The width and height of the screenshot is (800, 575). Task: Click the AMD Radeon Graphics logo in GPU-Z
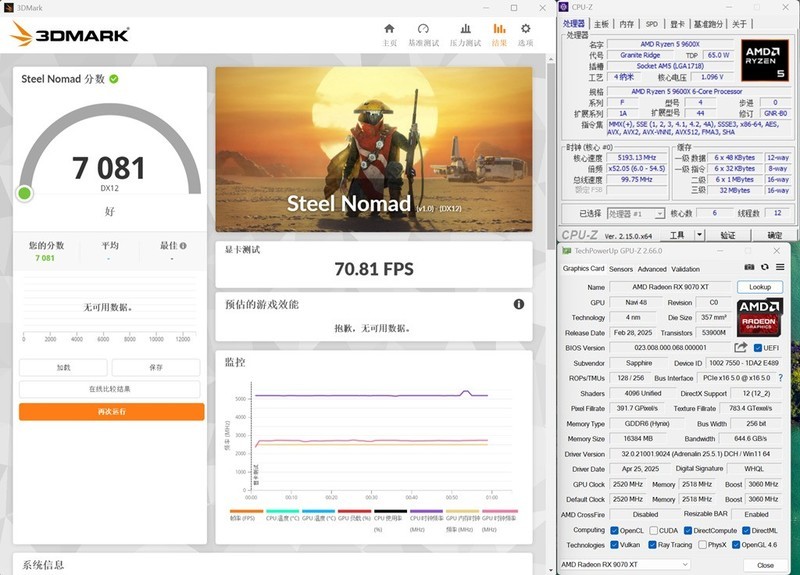759,318
